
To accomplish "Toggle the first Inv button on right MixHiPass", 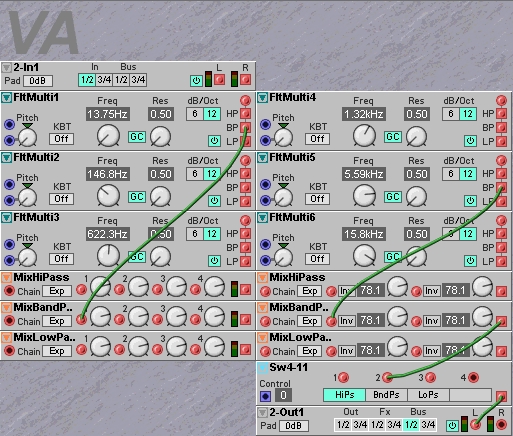I will (346, 291).
